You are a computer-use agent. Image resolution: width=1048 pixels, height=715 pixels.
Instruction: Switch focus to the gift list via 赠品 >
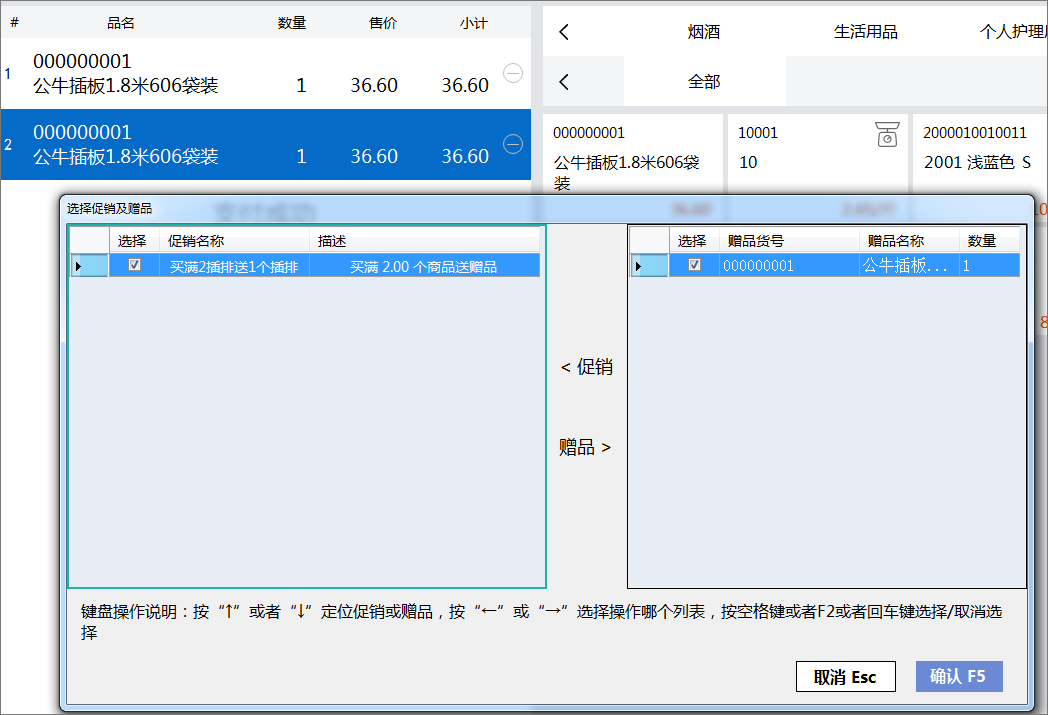pos(585,447)
